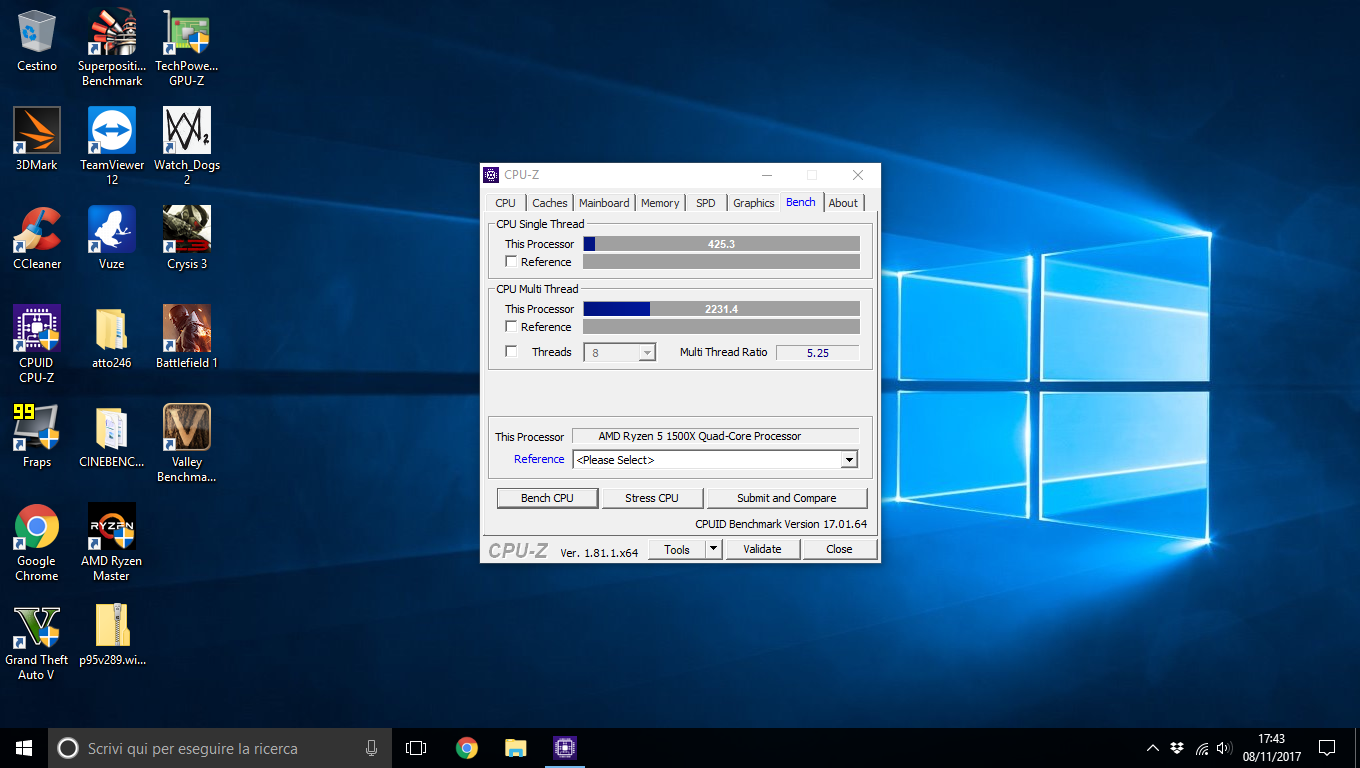Switch to the Graphics tab
The width and height of the screenshot is (1360, 768).
tap(754, 203)
